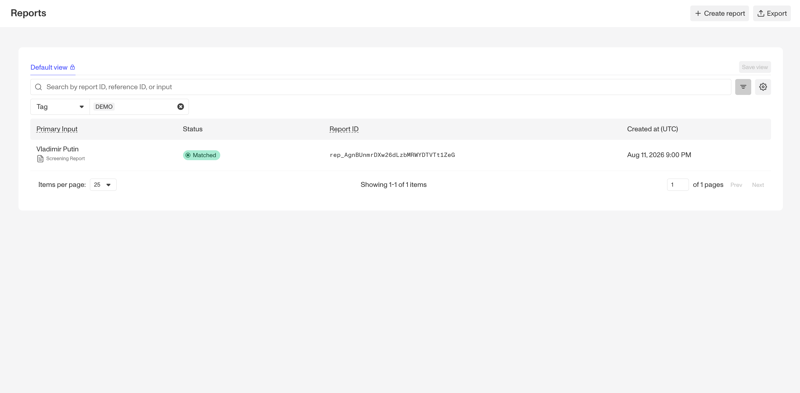Select the DEMO tag chip

[x=104, y=107]
